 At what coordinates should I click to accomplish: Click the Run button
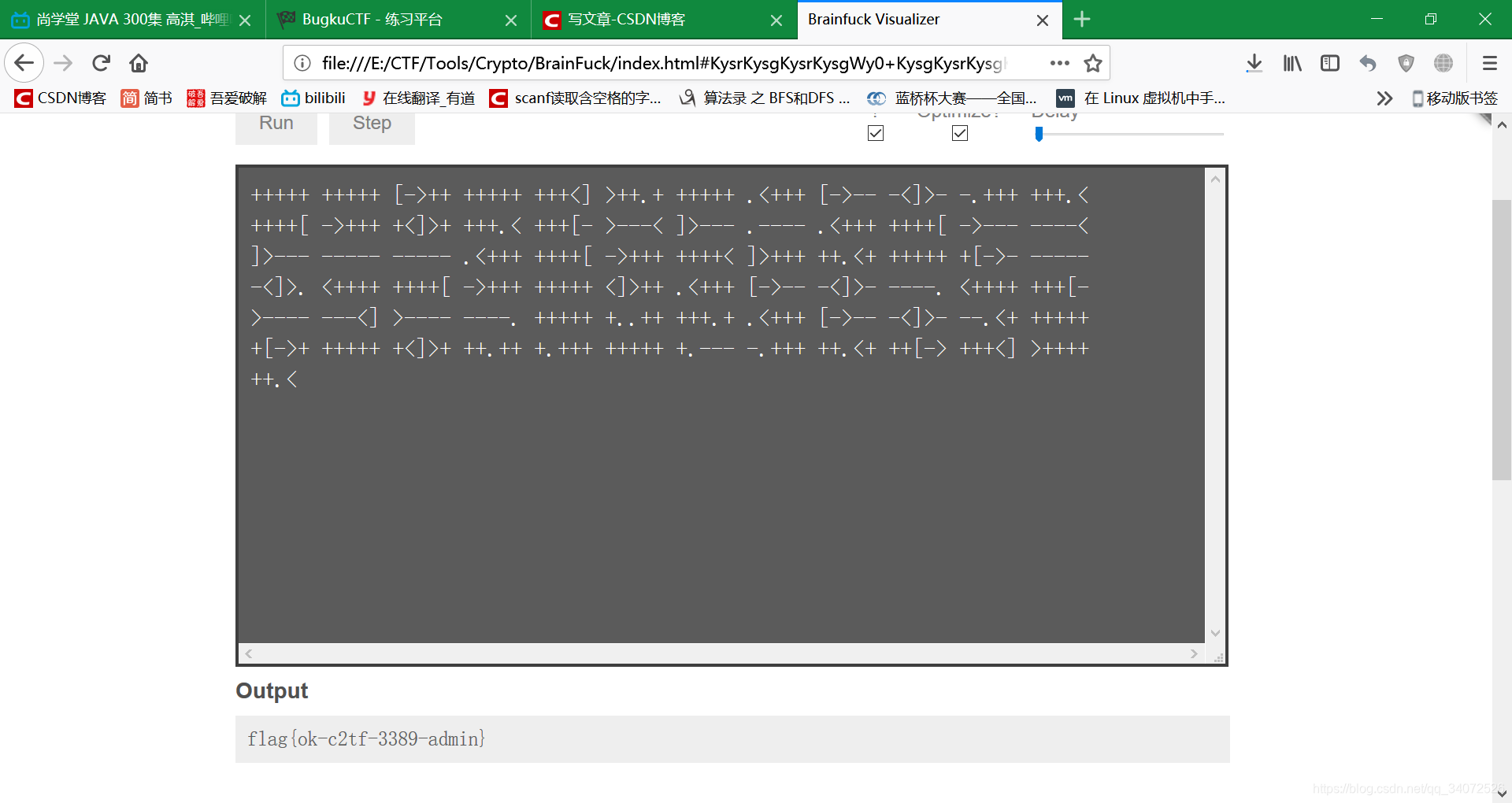[x=276, y=124]
